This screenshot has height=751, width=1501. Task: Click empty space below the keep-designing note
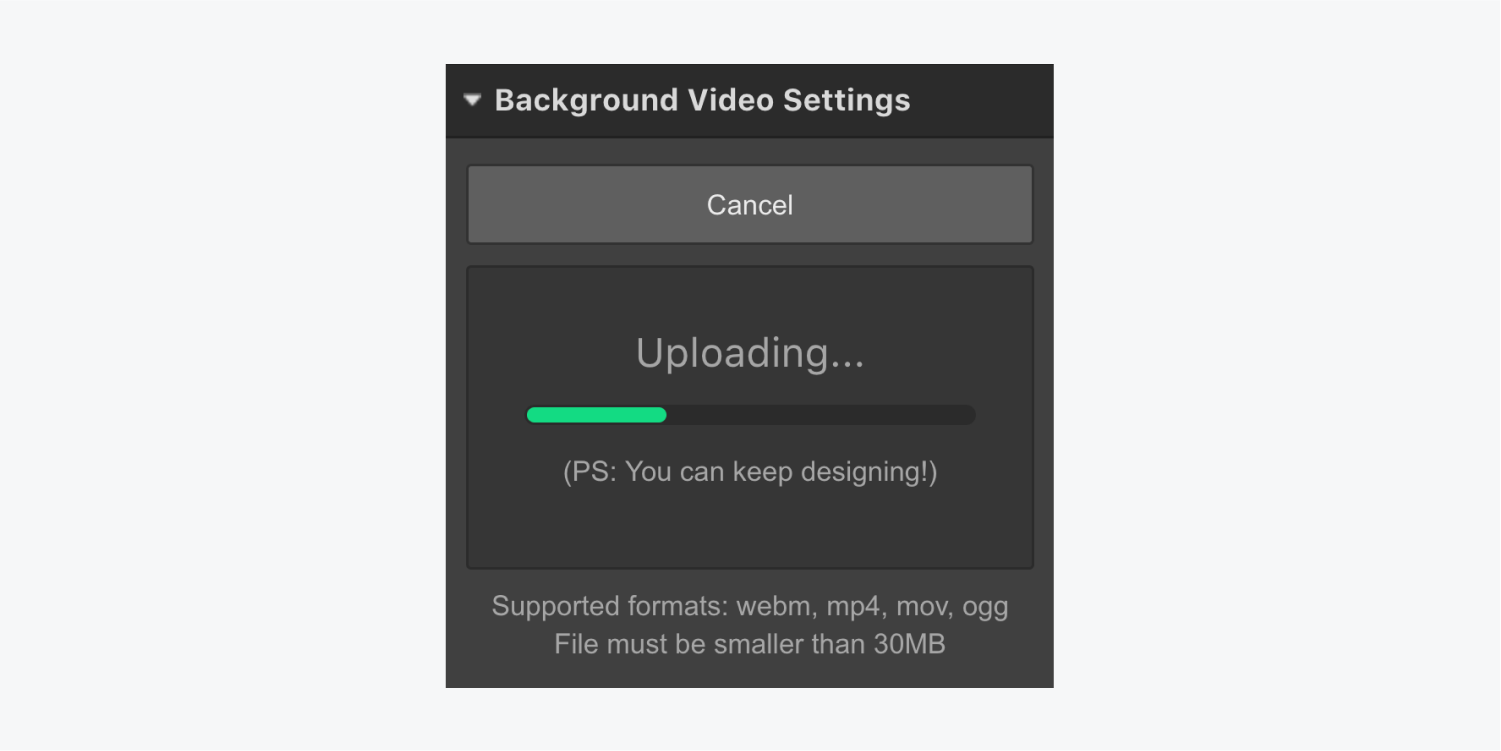pos(750,528)
